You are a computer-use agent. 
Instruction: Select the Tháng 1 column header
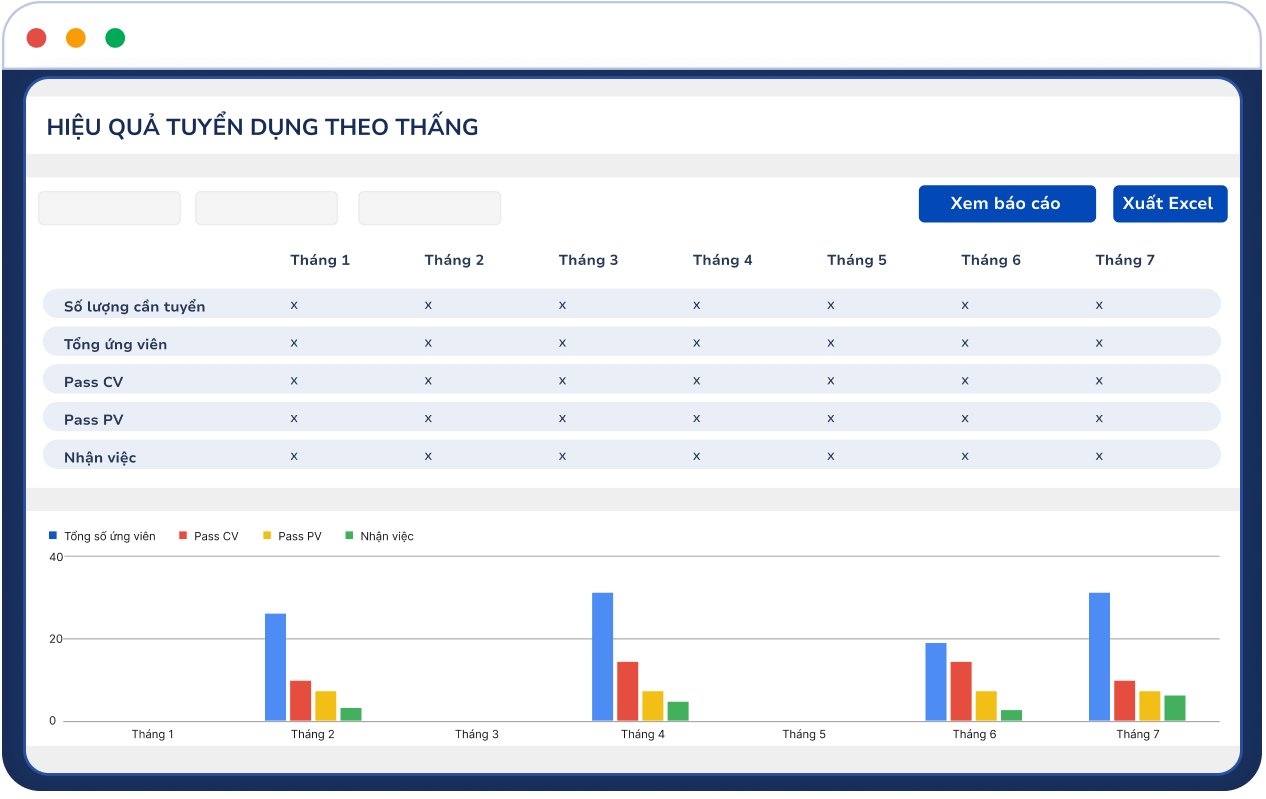point(320,260)
